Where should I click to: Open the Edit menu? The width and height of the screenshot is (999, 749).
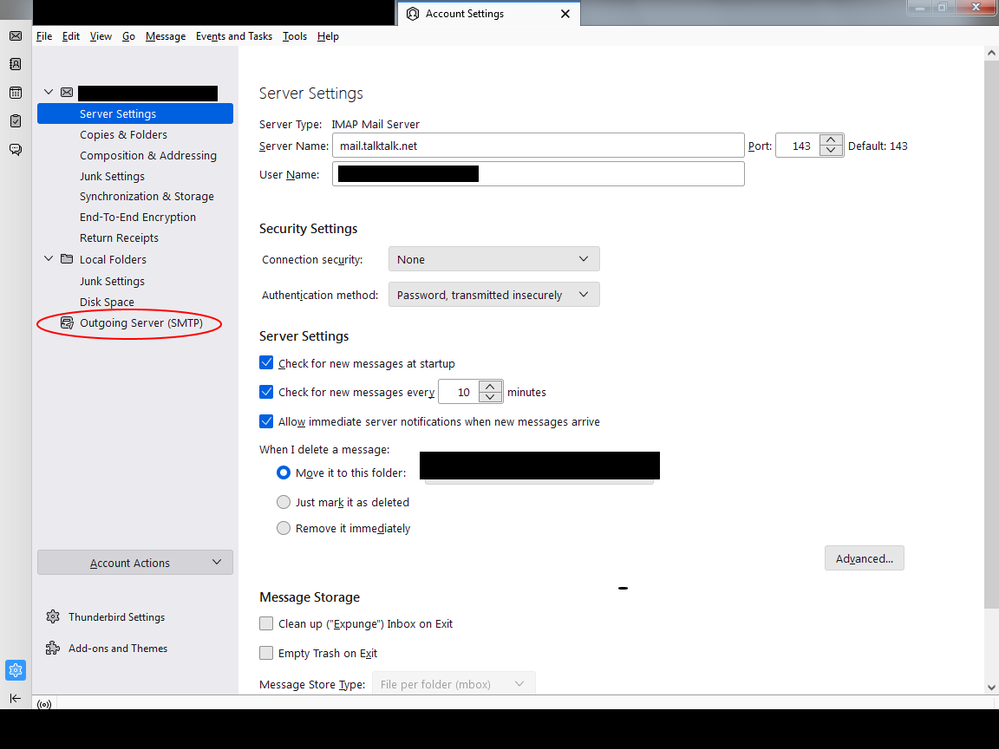pos(71,36)
